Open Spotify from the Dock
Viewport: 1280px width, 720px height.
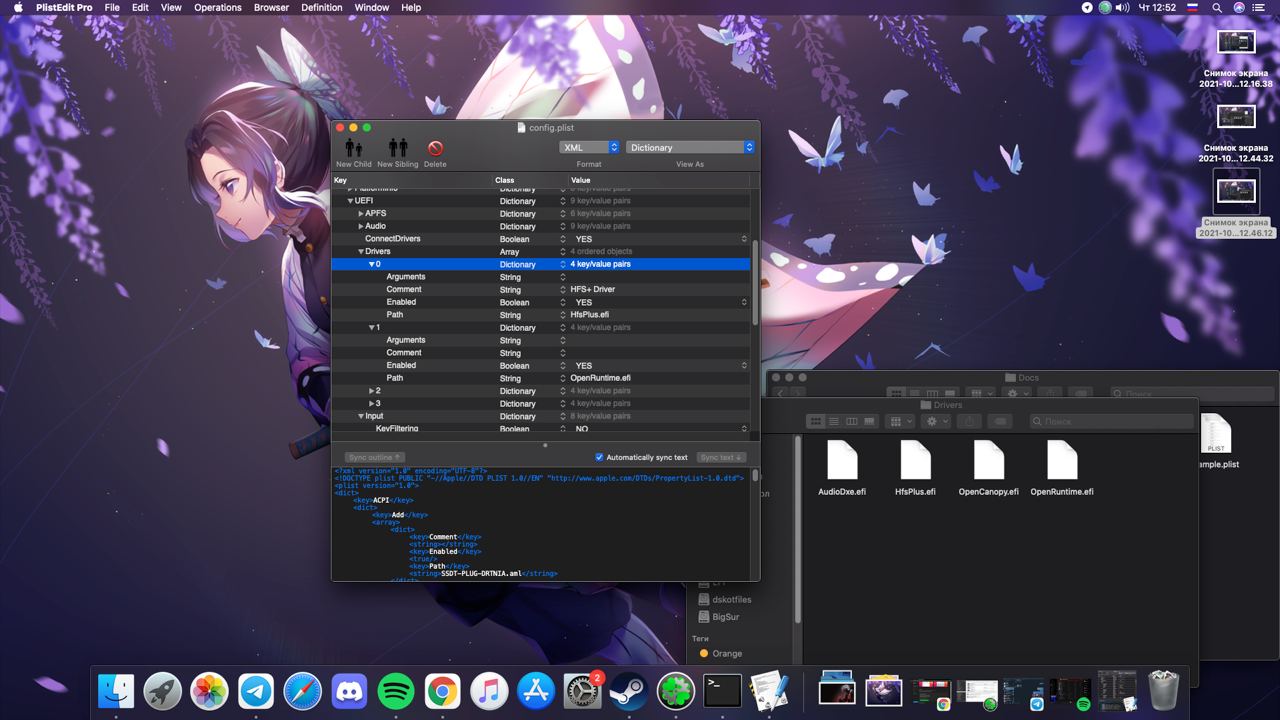pos(396,691)
